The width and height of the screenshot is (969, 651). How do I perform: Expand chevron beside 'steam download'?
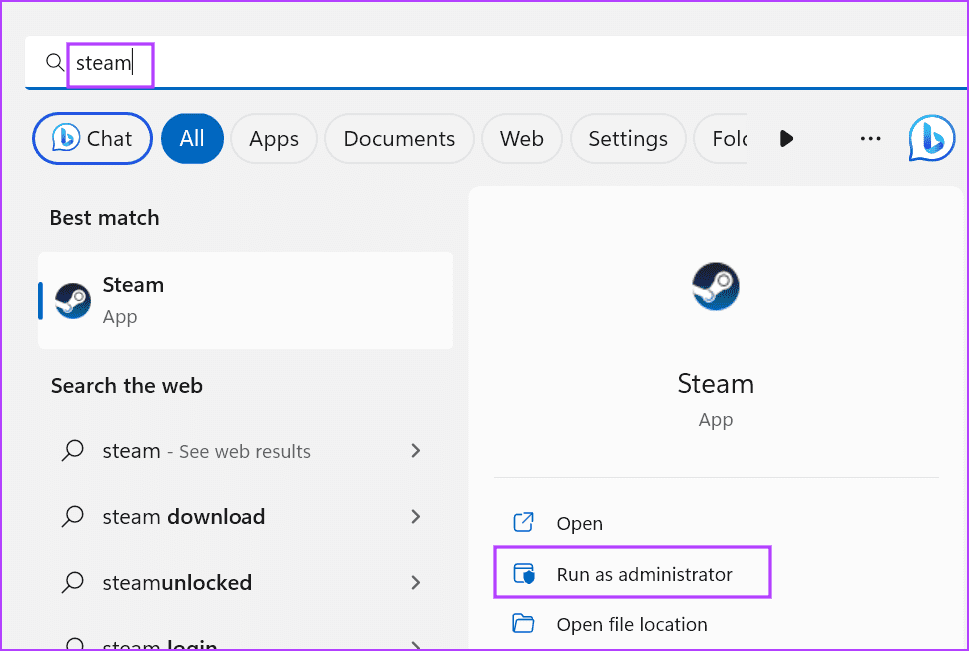point(416,516)
